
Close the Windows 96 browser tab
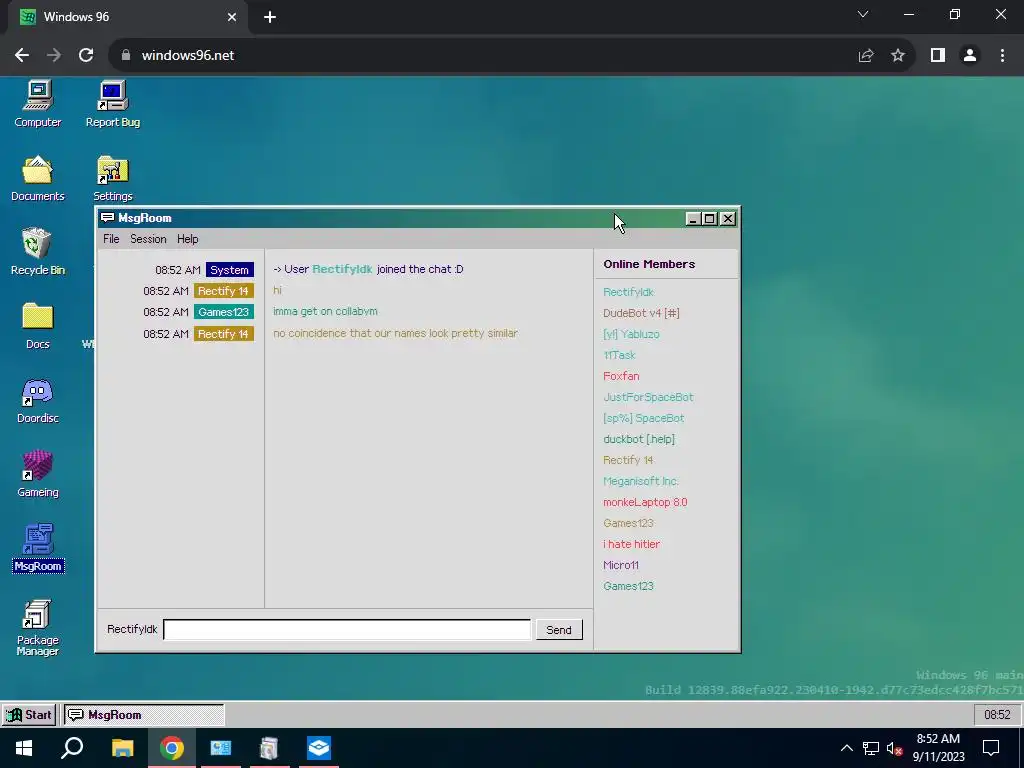(x=232, y=17)
